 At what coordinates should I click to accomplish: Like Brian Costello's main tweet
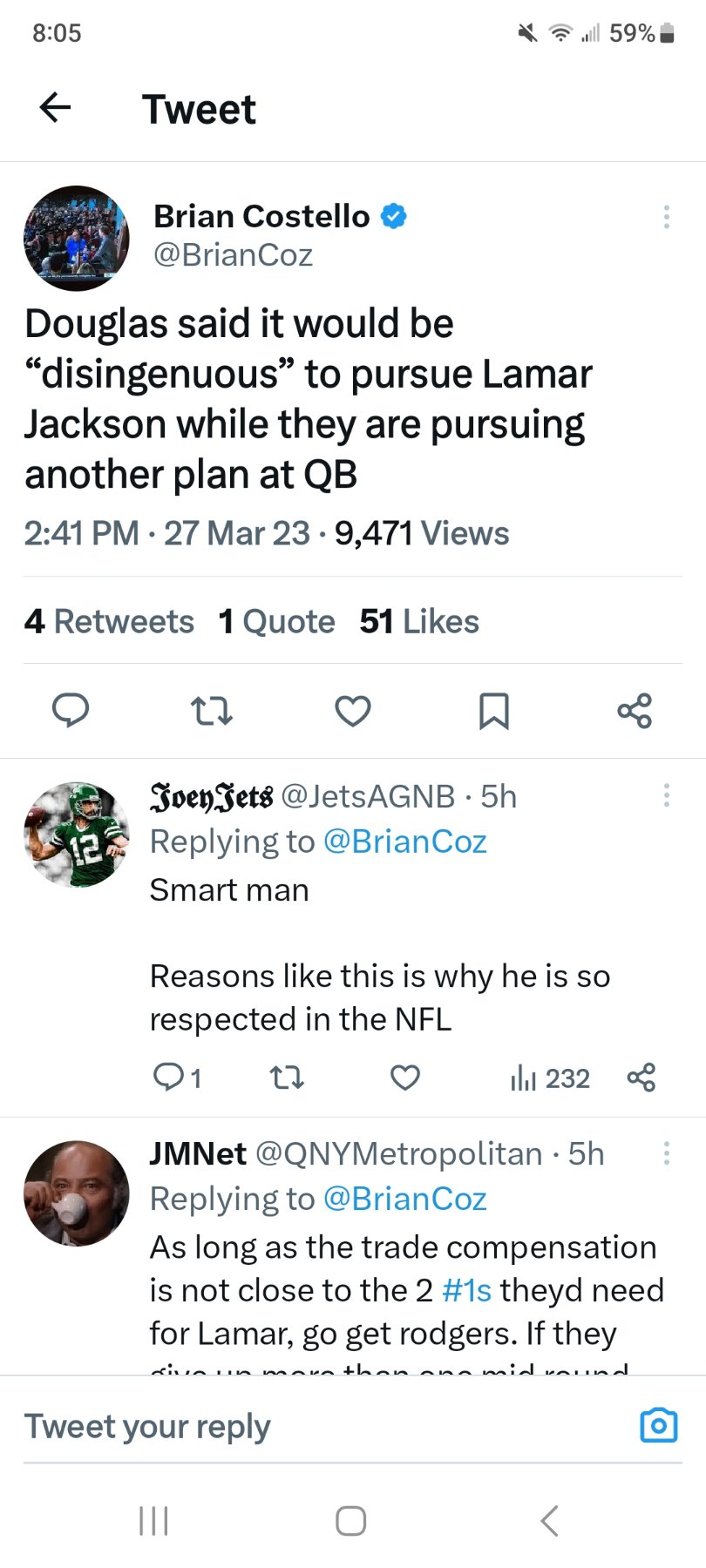tap(353, 711)
